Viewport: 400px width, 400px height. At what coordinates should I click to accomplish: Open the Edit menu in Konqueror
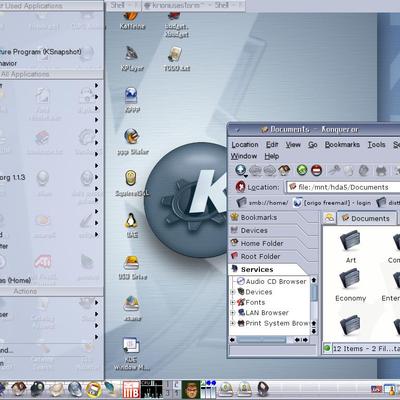point(272,145)
